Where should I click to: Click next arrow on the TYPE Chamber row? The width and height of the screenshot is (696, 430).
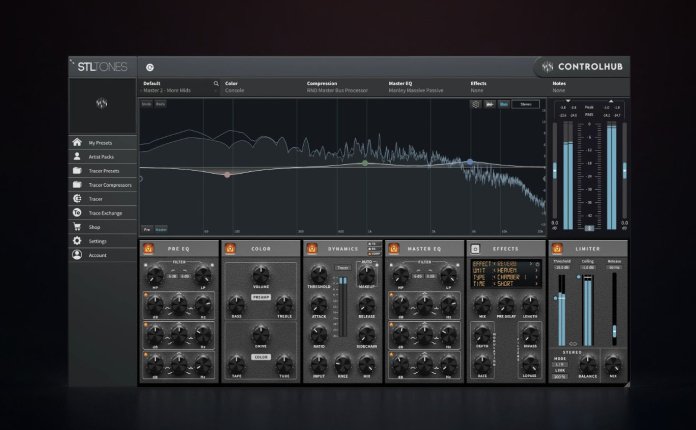[x=536, y=277]
